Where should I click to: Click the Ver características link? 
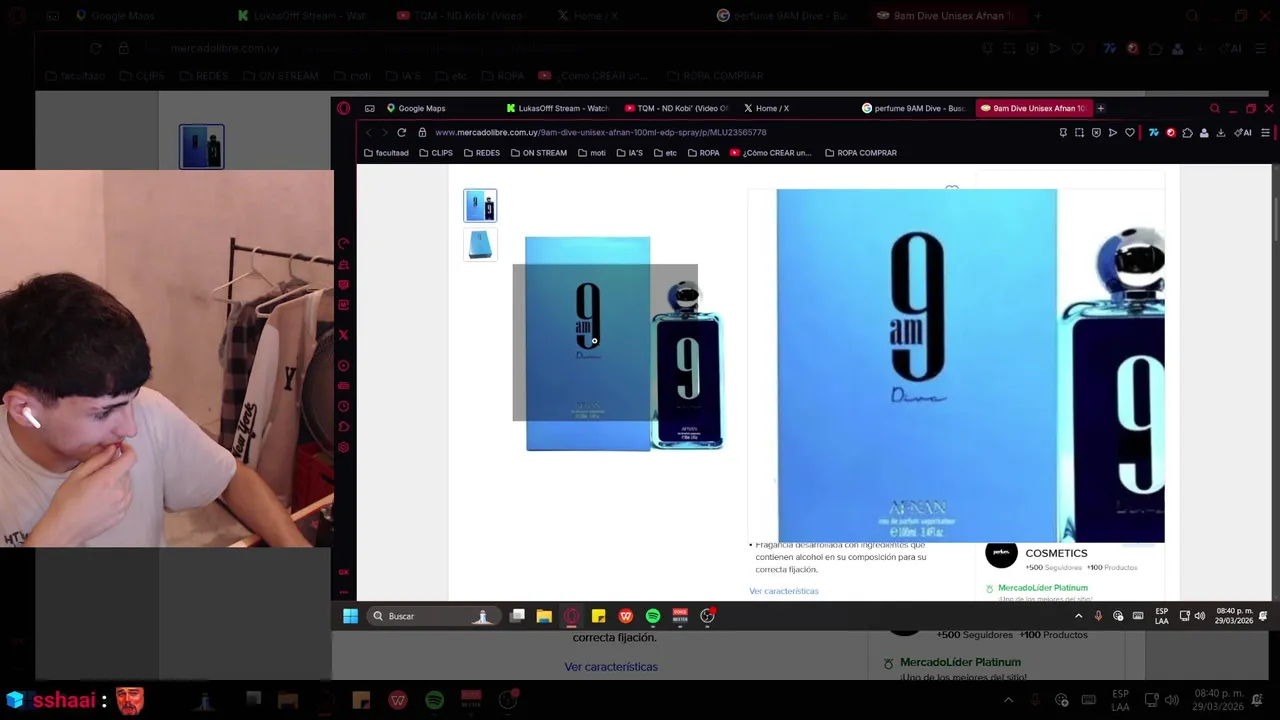784,591
